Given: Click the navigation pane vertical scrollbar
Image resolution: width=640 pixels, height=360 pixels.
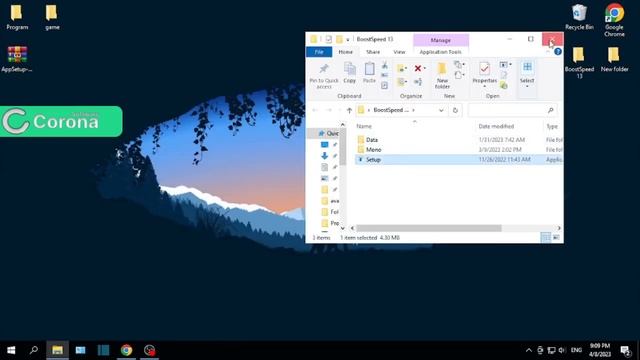Looking at the screenshot, I should pyautogui.click(x=342, y=147).
